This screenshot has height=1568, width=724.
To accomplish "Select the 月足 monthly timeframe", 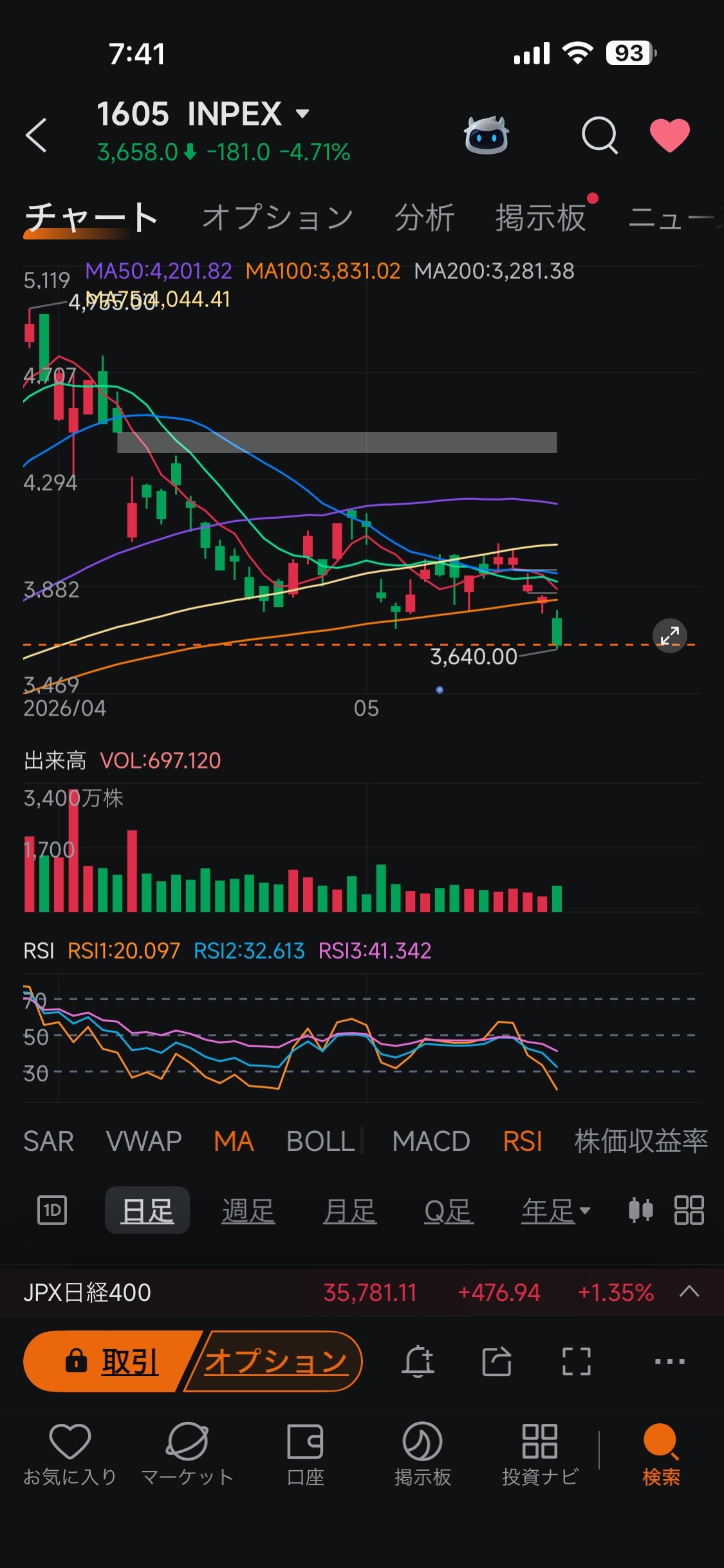I will tap(349, 1210).
